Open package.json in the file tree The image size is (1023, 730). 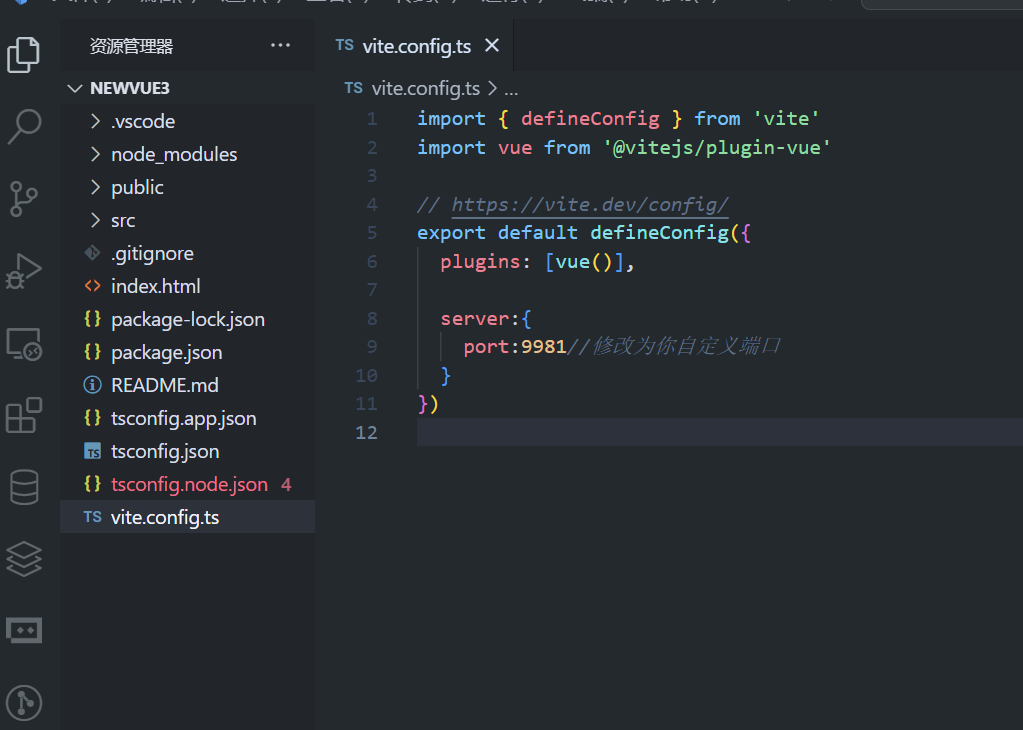click(x=166, y=352)
